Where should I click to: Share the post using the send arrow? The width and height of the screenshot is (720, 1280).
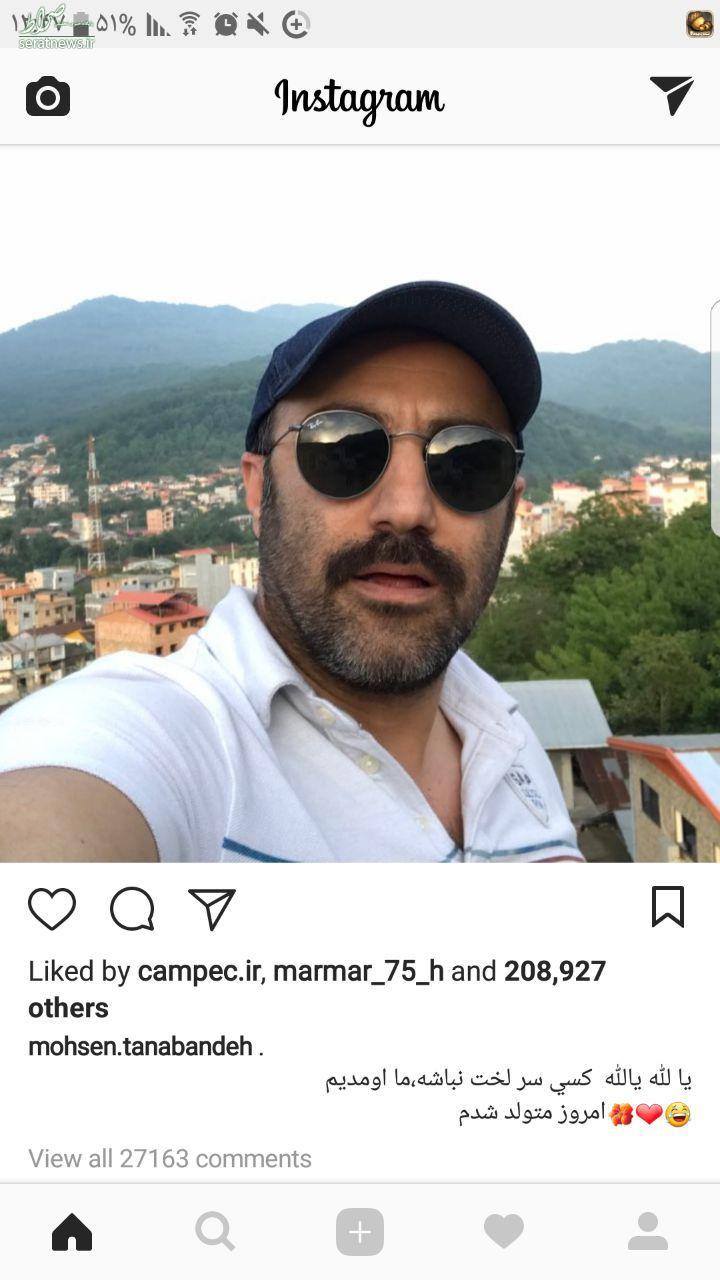pyautogui.click(x=212, y=909)
